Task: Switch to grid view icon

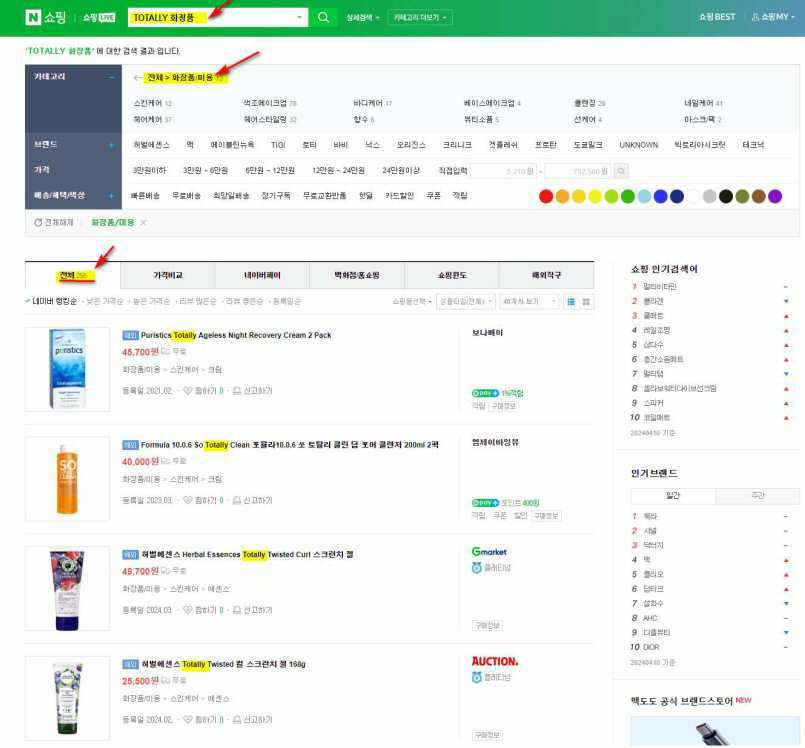Action: [586, 302]
